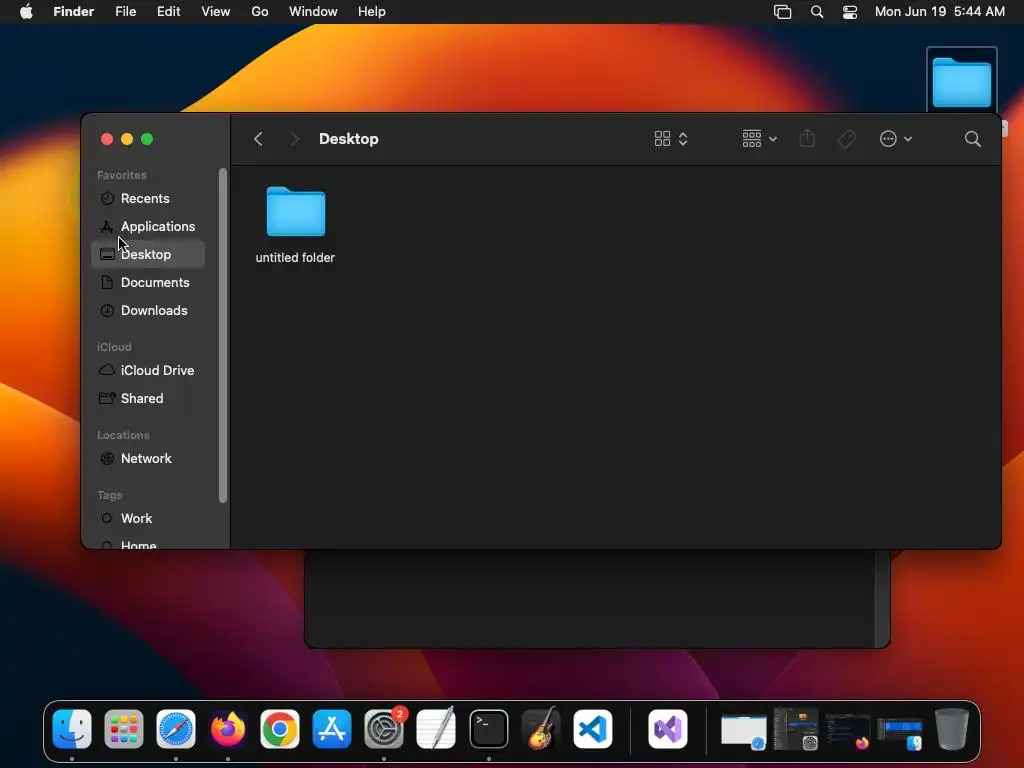Collapse the Tags sidebar section
Image resolution: width=1024 pixels, height=768 pixels.
click(x=110, y=495)
